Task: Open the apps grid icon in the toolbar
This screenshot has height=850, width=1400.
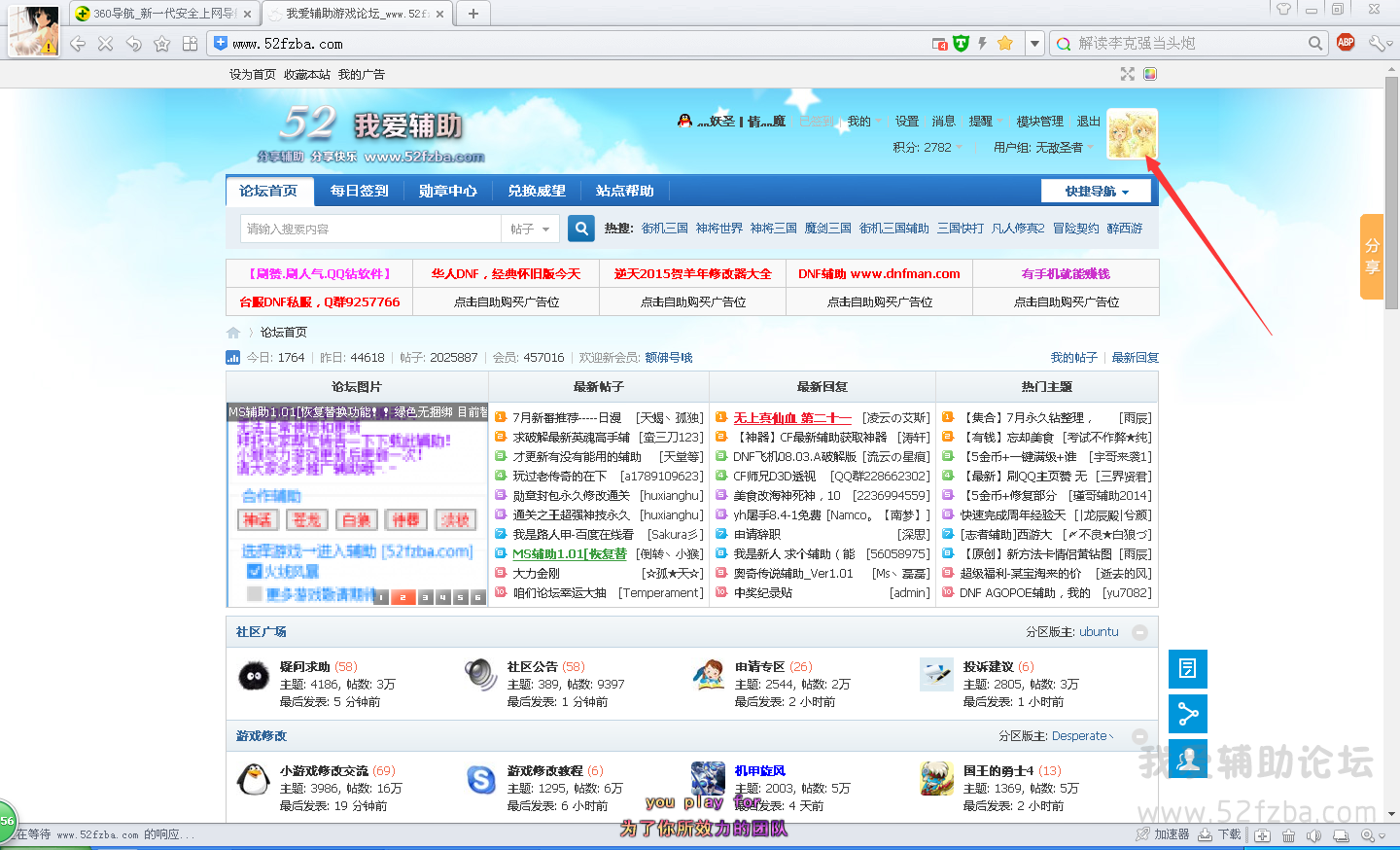Action: coord(191,44)
